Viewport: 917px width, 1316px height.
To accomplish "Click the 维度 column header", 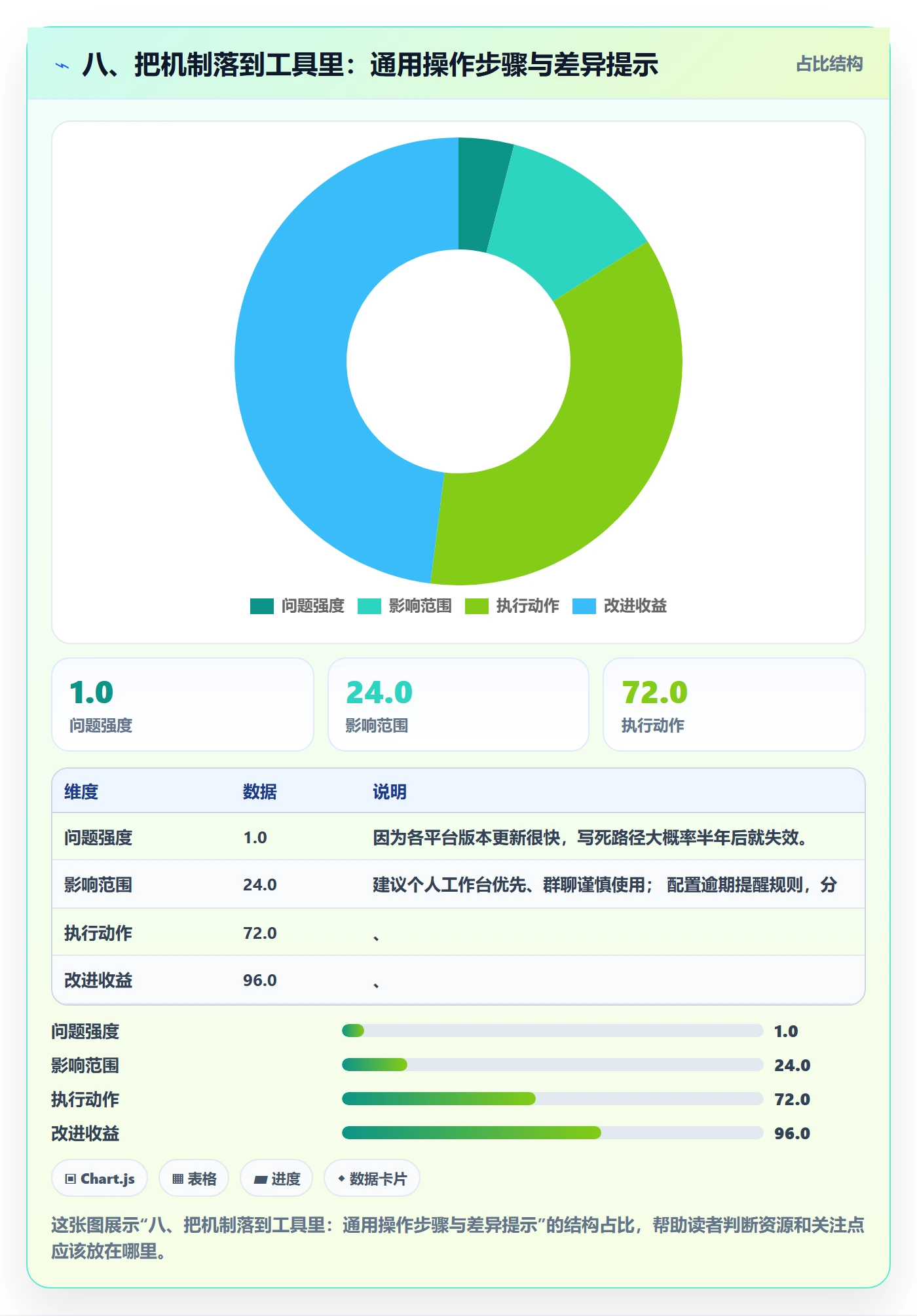I will tap(81, 792).
